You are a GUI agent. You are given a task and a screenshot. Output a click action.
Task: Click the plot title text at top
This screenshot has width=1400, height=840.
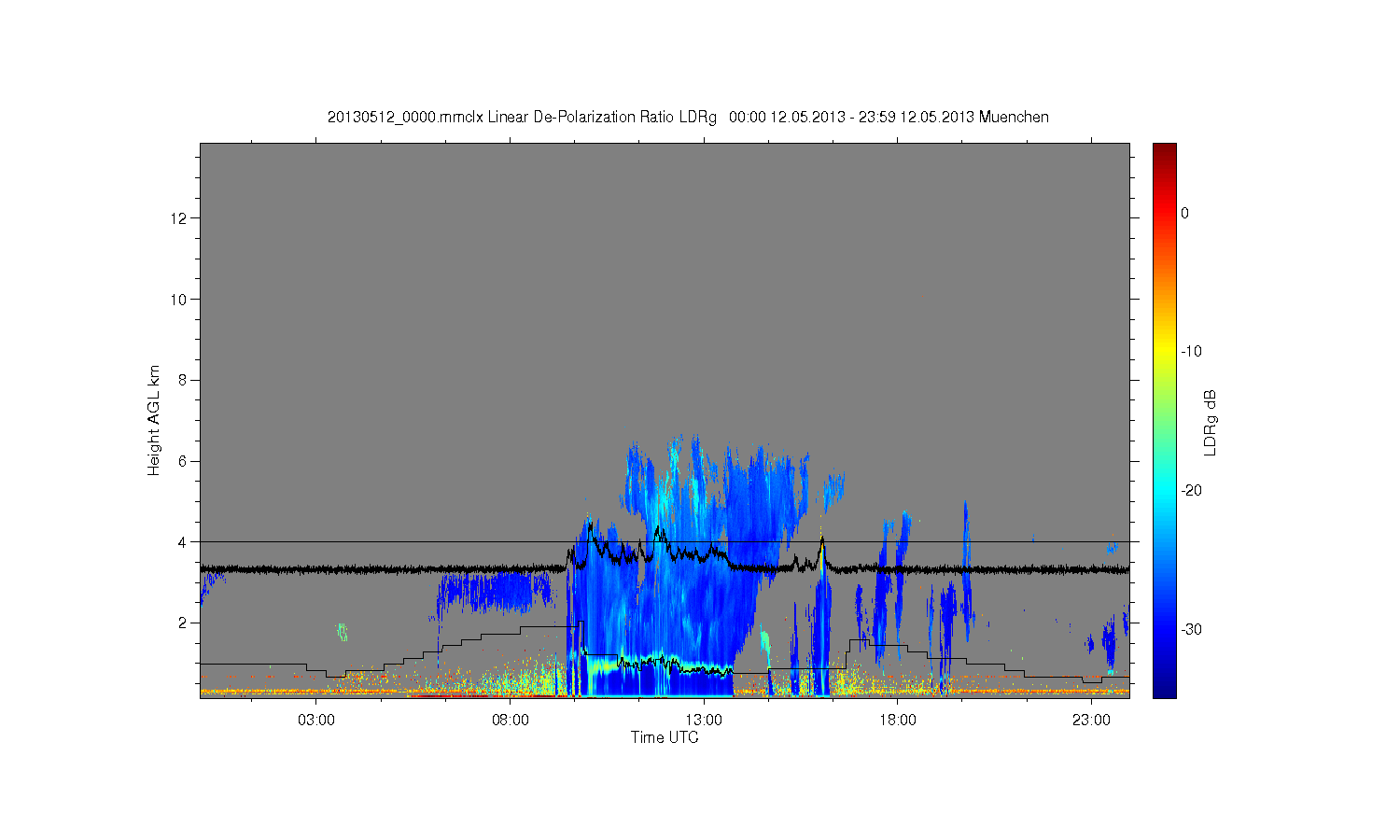pos(688,118)
